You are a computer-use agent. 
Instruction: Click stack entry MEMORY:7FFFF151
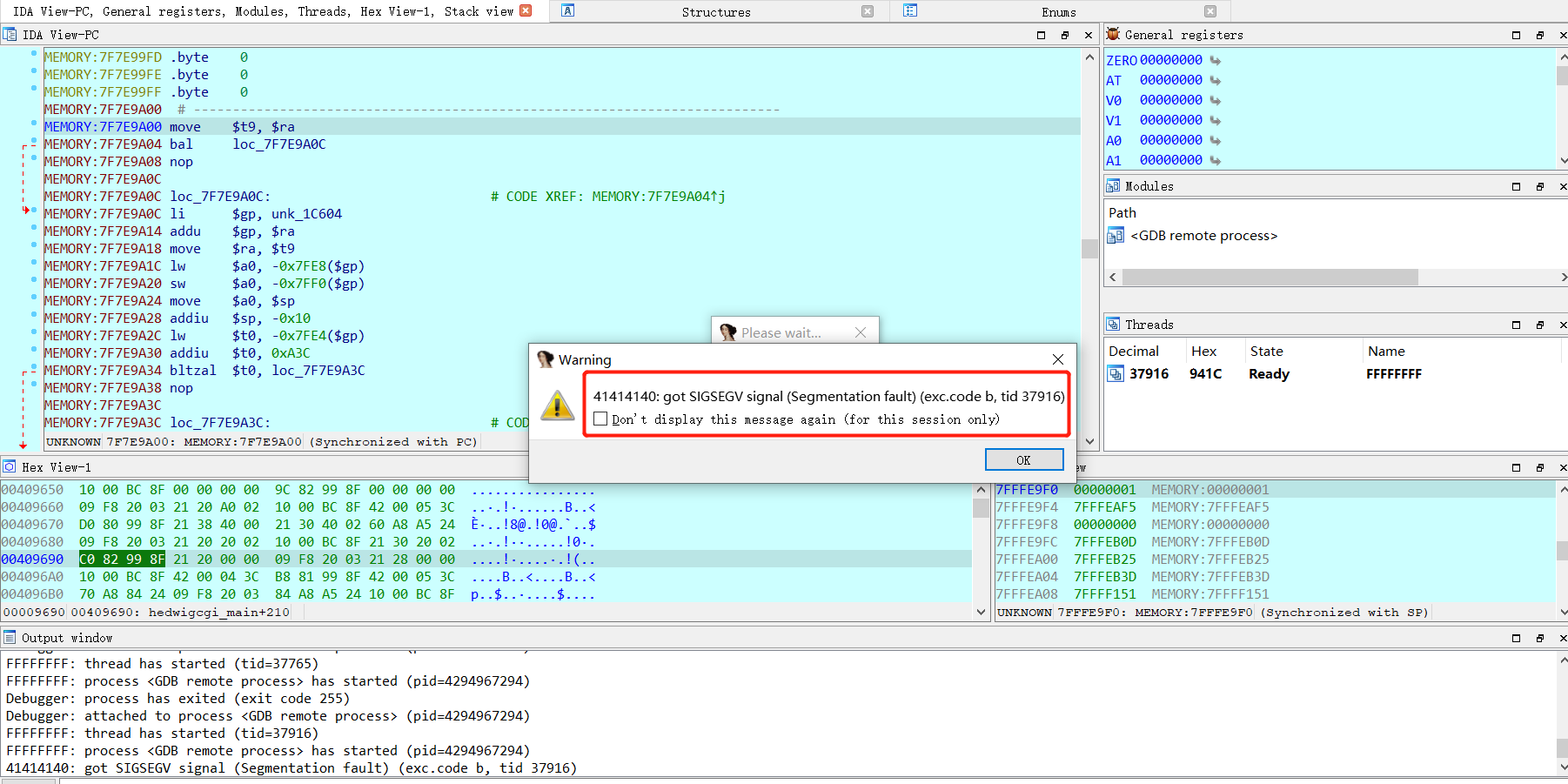point(1210,594)
